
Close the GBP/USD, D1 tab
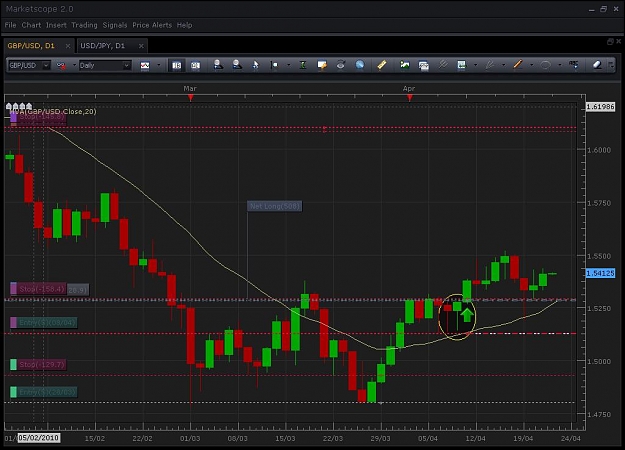[68, 46]
